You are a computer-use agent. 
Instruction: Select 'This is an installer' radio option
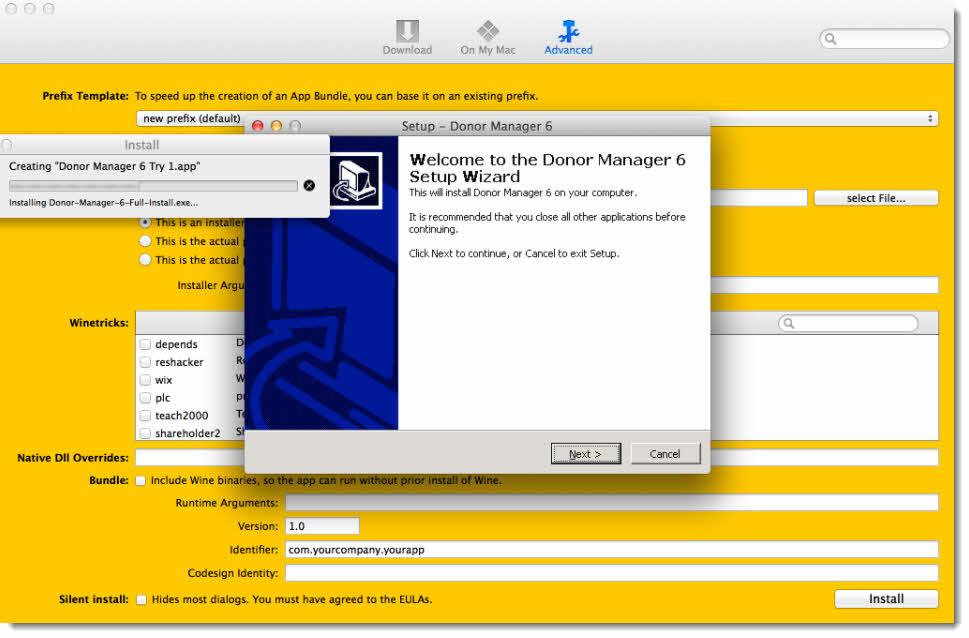click(145, 222)
